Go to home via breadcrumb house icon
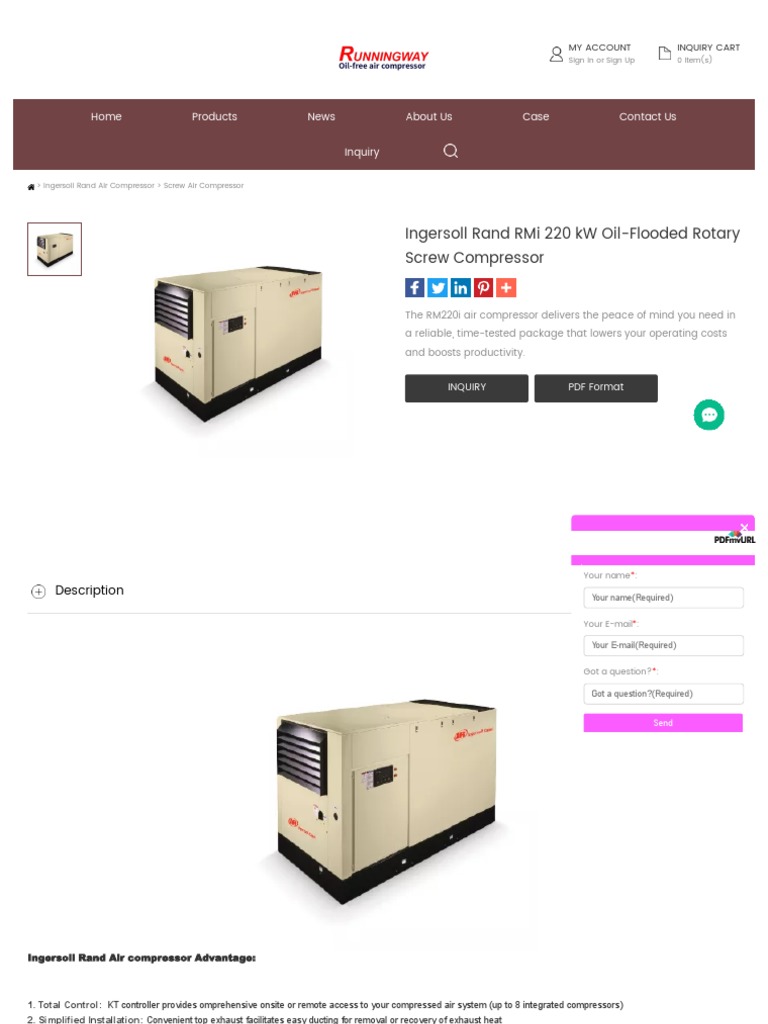The height and width of the screenshot is (1024, 768). pyautogui.click(x=31, y=187)
